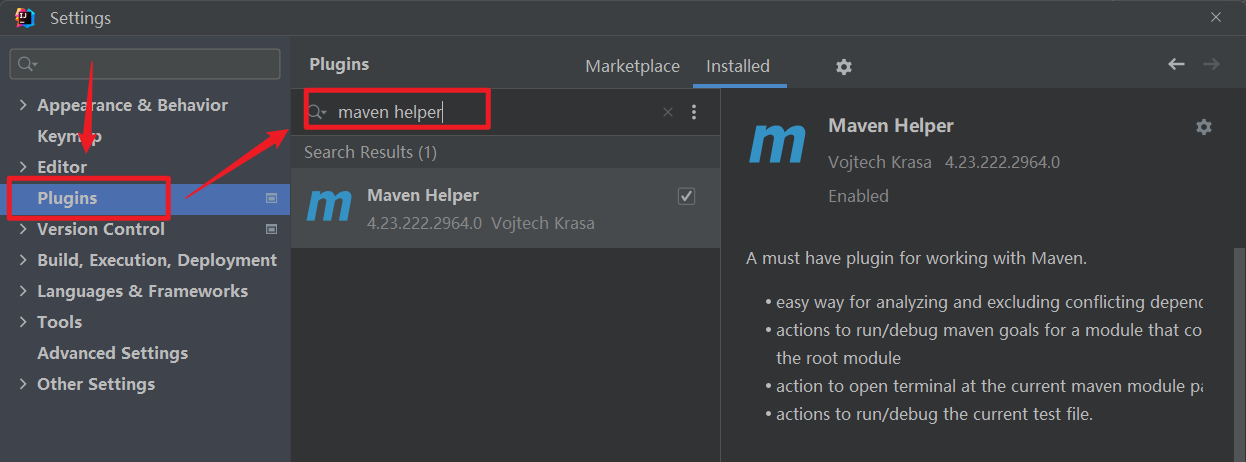
Task: Expand Appearance & Behavior settings
Action: (x=23, y=105)
